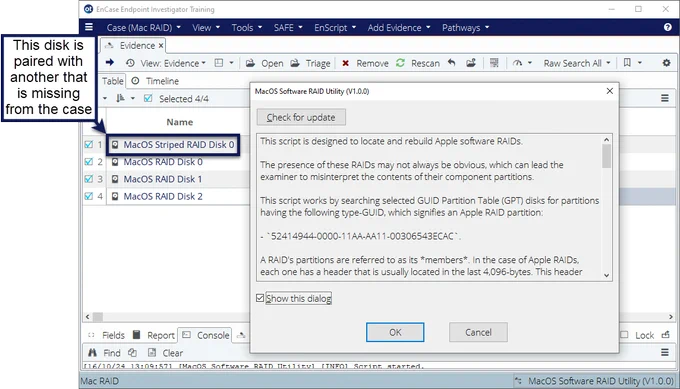Click the lock icon beside Lock checkbox
This screenshot has height=389, width=680.
point(665,335)
